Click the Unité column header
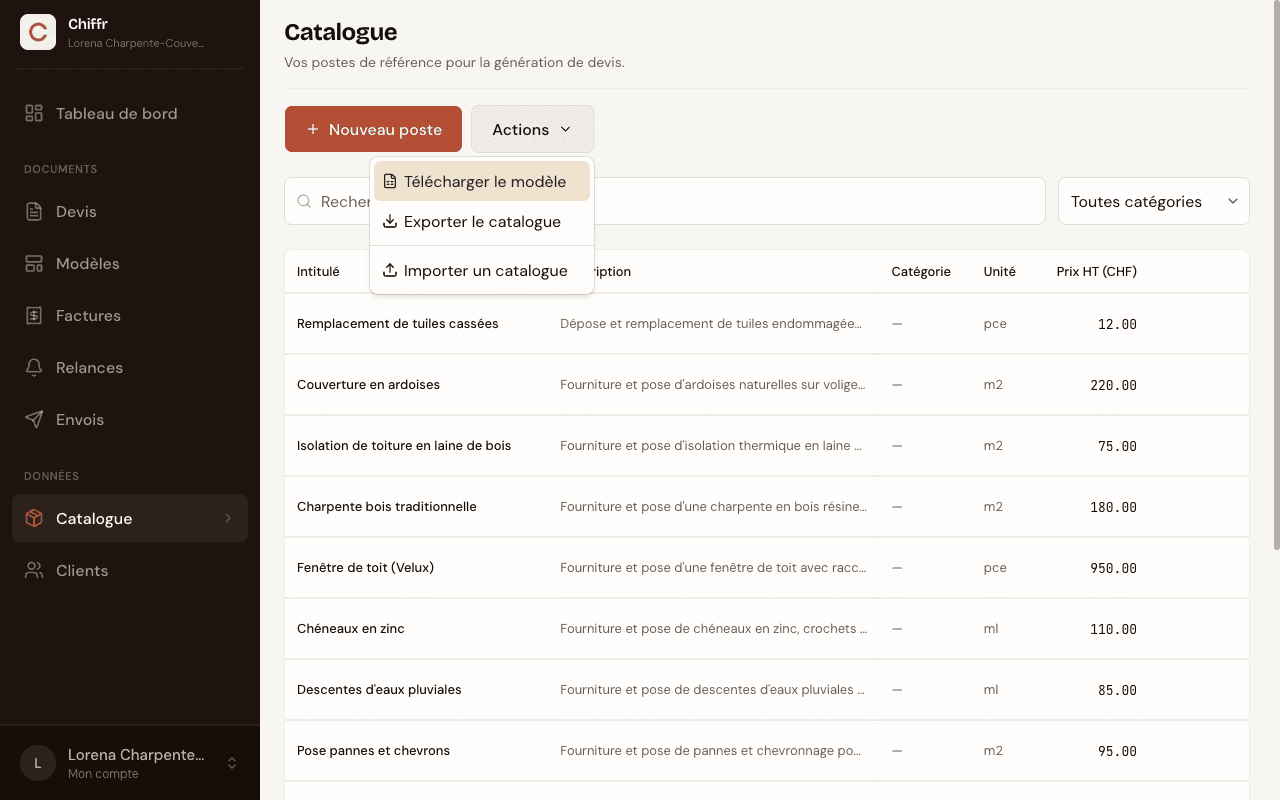The image size is (1280, 800). 999,271
